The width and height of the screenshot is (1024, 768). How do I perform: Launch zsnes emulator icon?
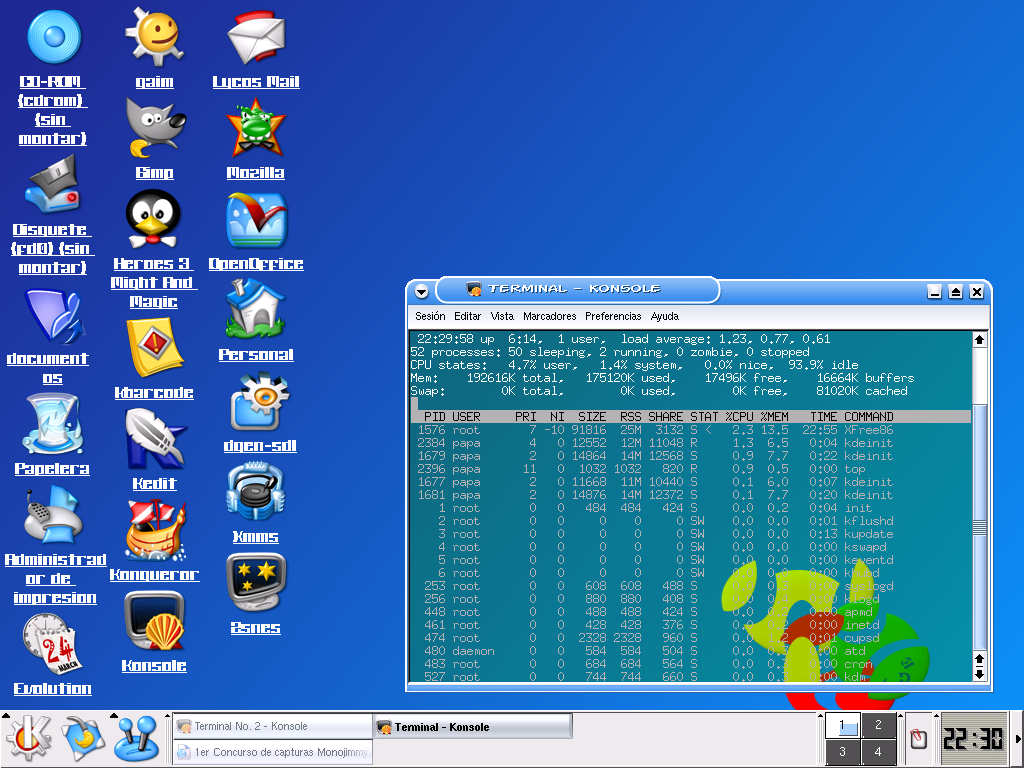tap(255, 583)
